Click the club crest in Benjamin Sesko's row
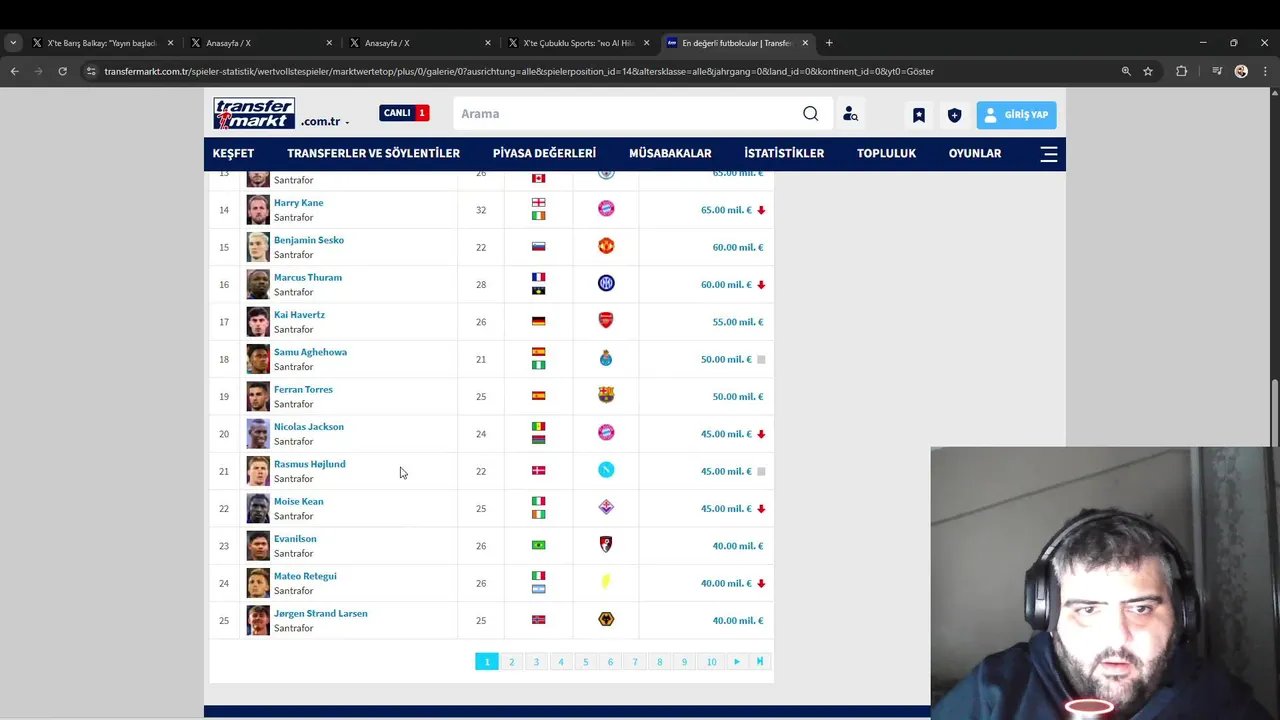 (606, 246)
